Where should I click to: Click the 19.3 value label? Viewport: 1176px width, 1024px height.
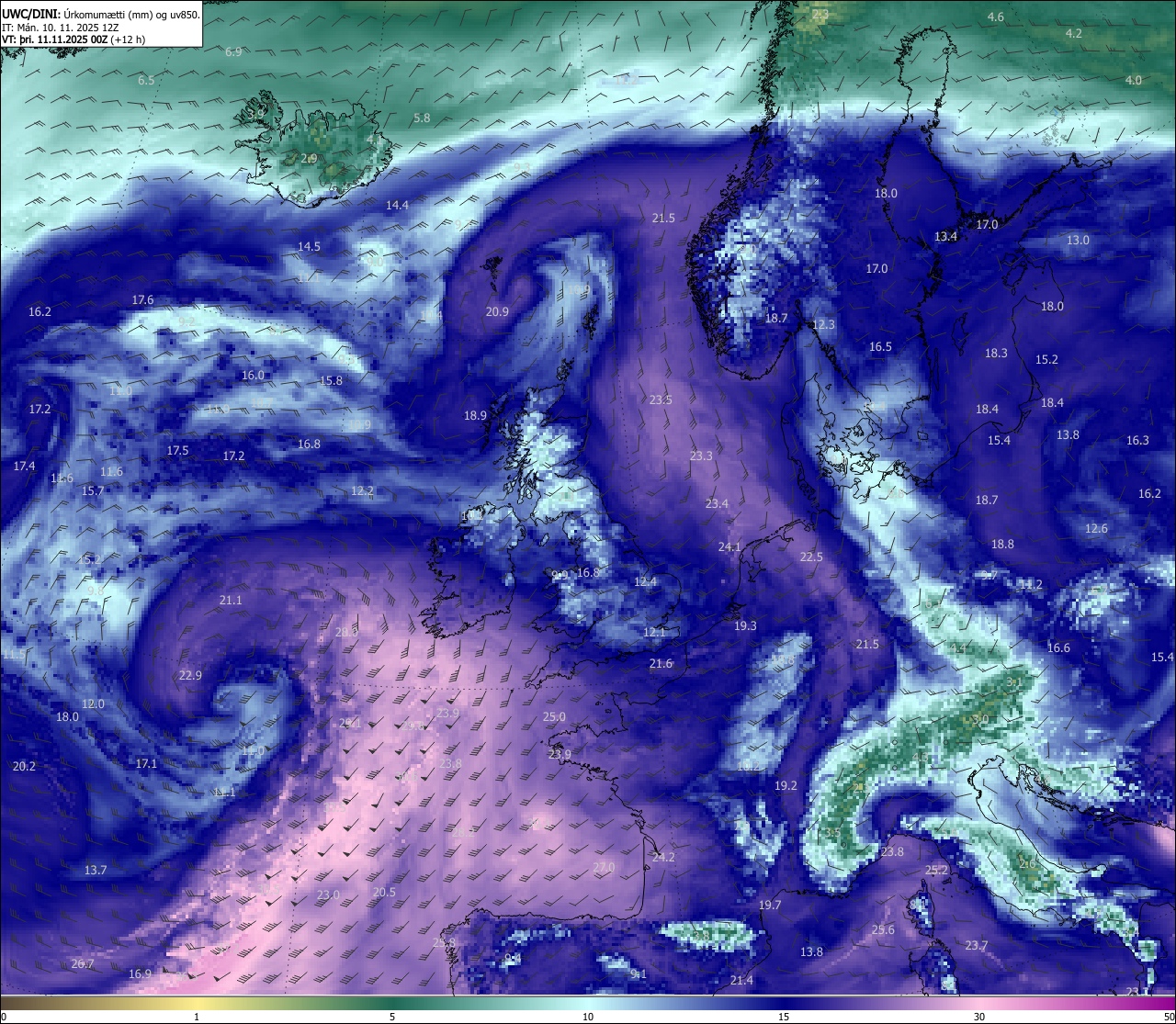[745, 626]
